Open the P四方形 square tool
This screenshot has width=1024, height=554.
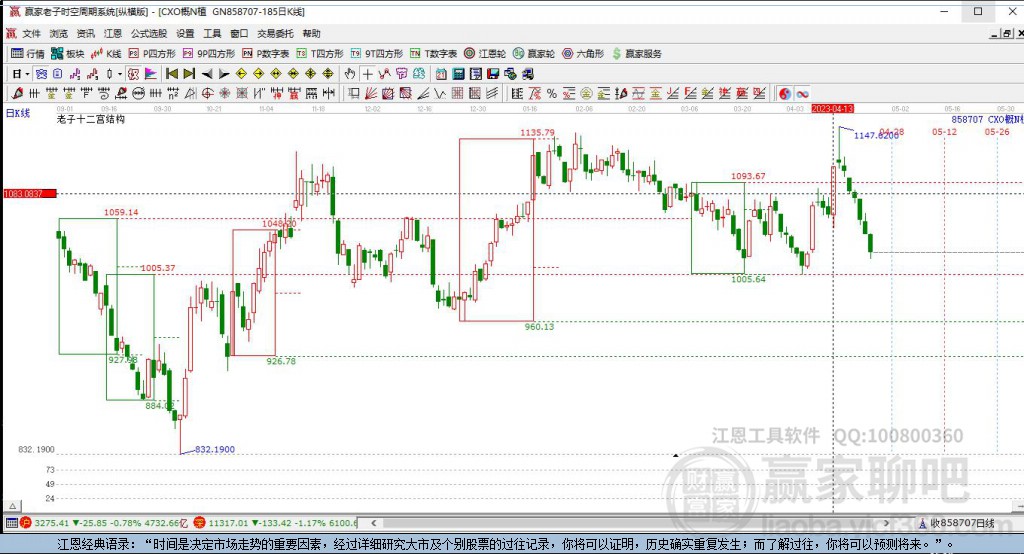pyautogui.click(x=152, y=53)
